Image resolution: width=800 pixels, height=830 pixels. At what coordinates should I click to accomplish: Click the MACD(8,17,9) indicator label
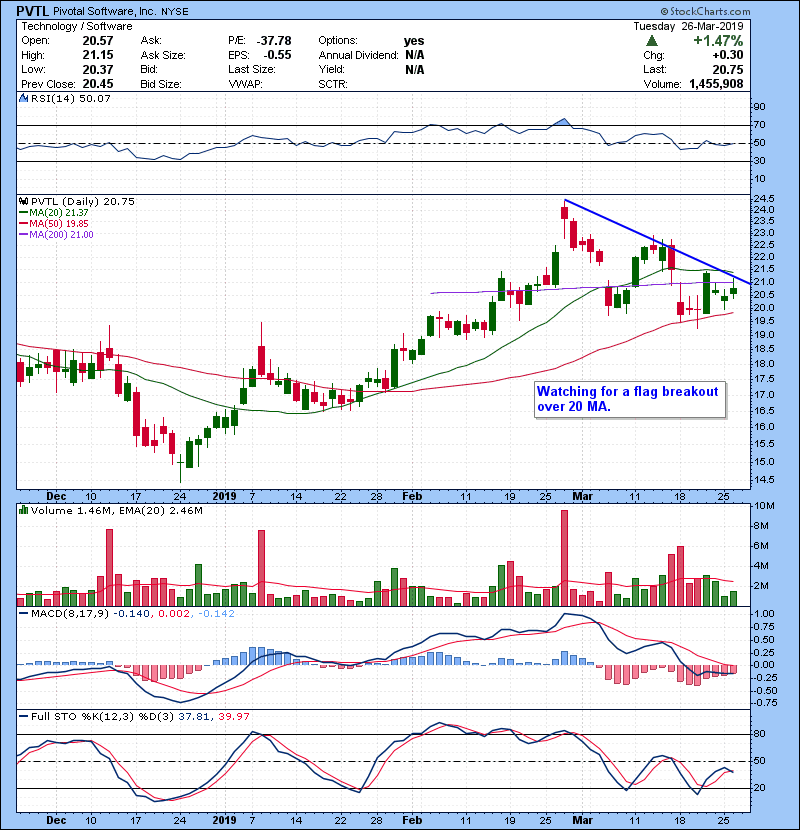point(70,614)
